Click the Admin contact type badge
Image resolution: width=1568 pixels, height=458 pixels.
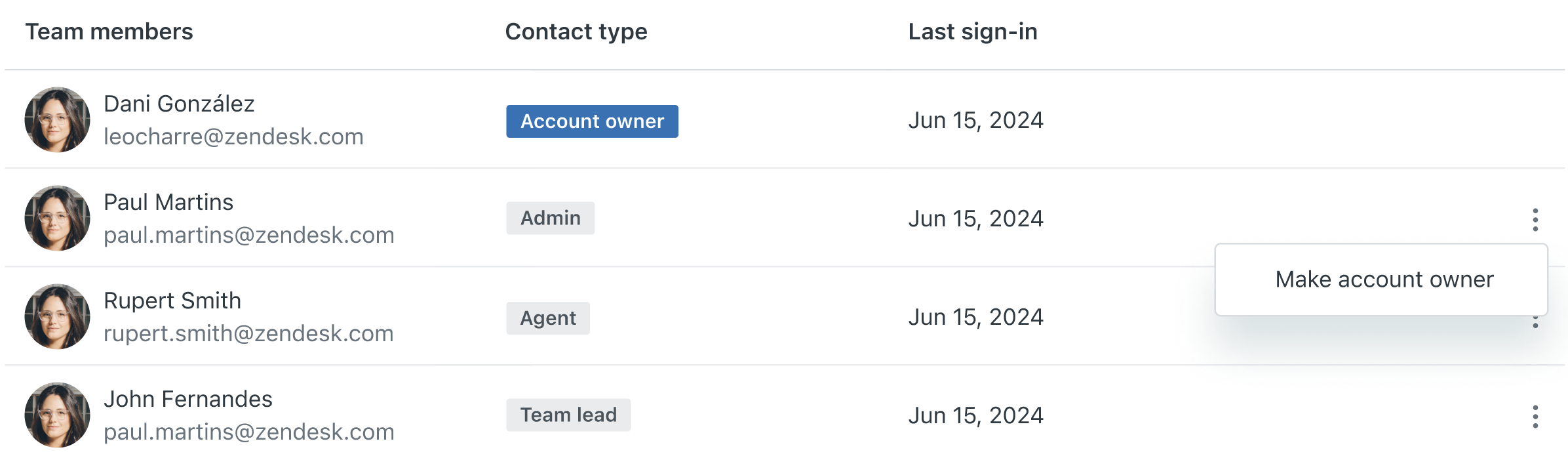pos(550,219)
